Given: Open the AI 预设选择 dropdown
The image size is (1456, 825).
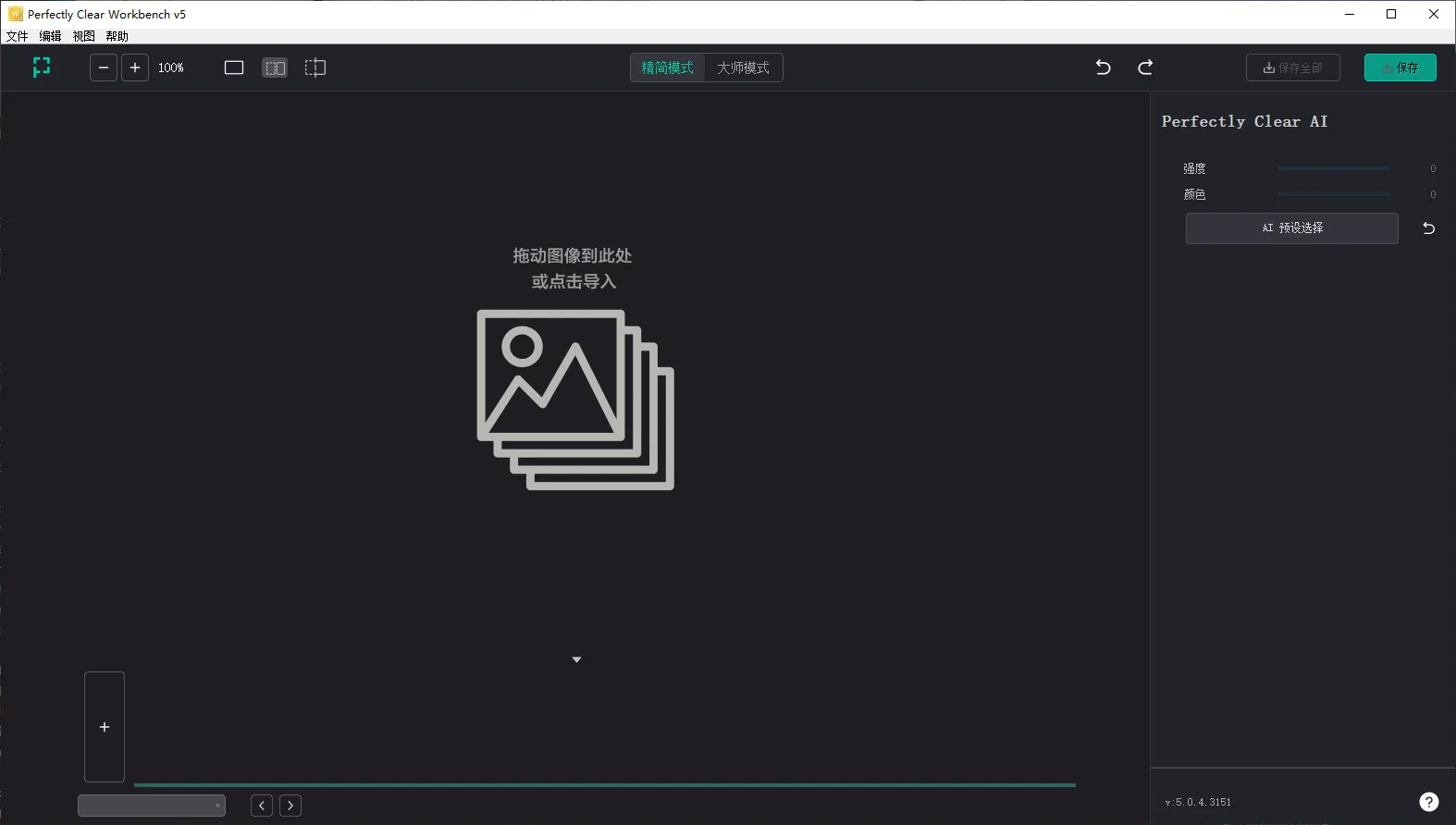Looking at the screenshot, I should [1291, 228].
